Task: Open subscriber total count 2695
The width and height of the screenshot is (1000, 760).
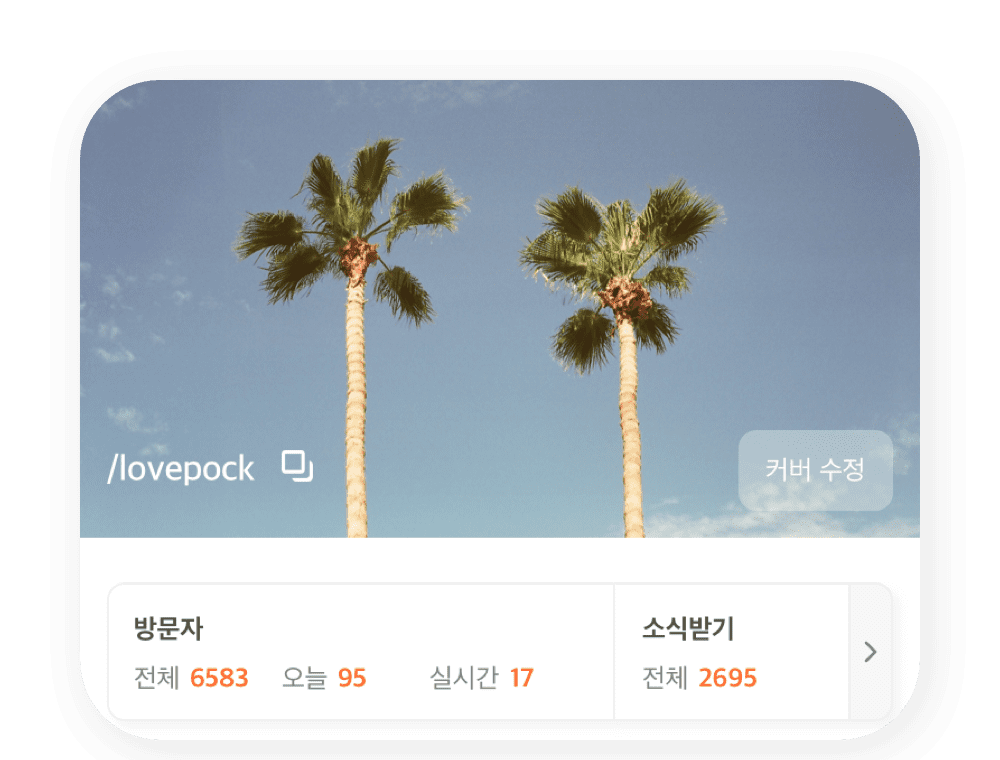Action: [x=727, y=677]
